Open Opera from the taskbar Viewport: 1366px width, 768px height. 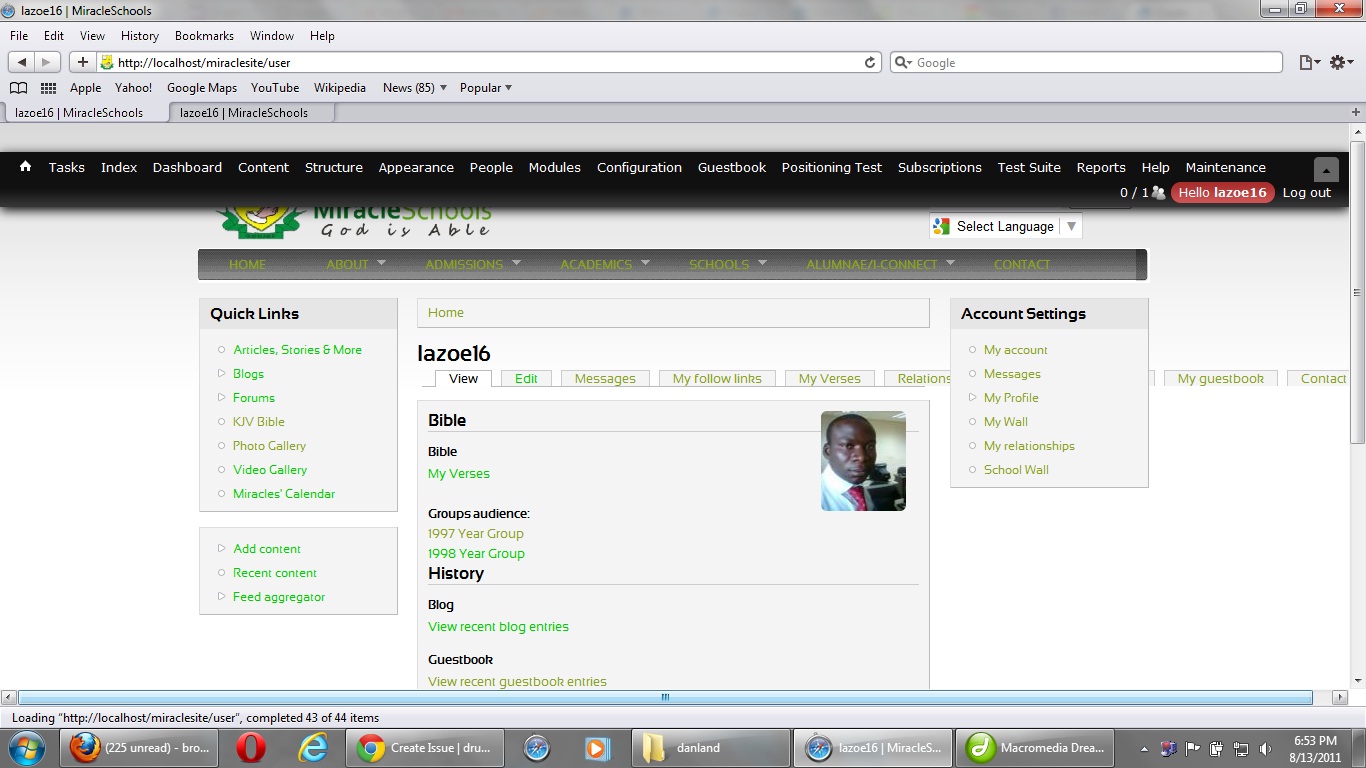click(x=251, y=747)
